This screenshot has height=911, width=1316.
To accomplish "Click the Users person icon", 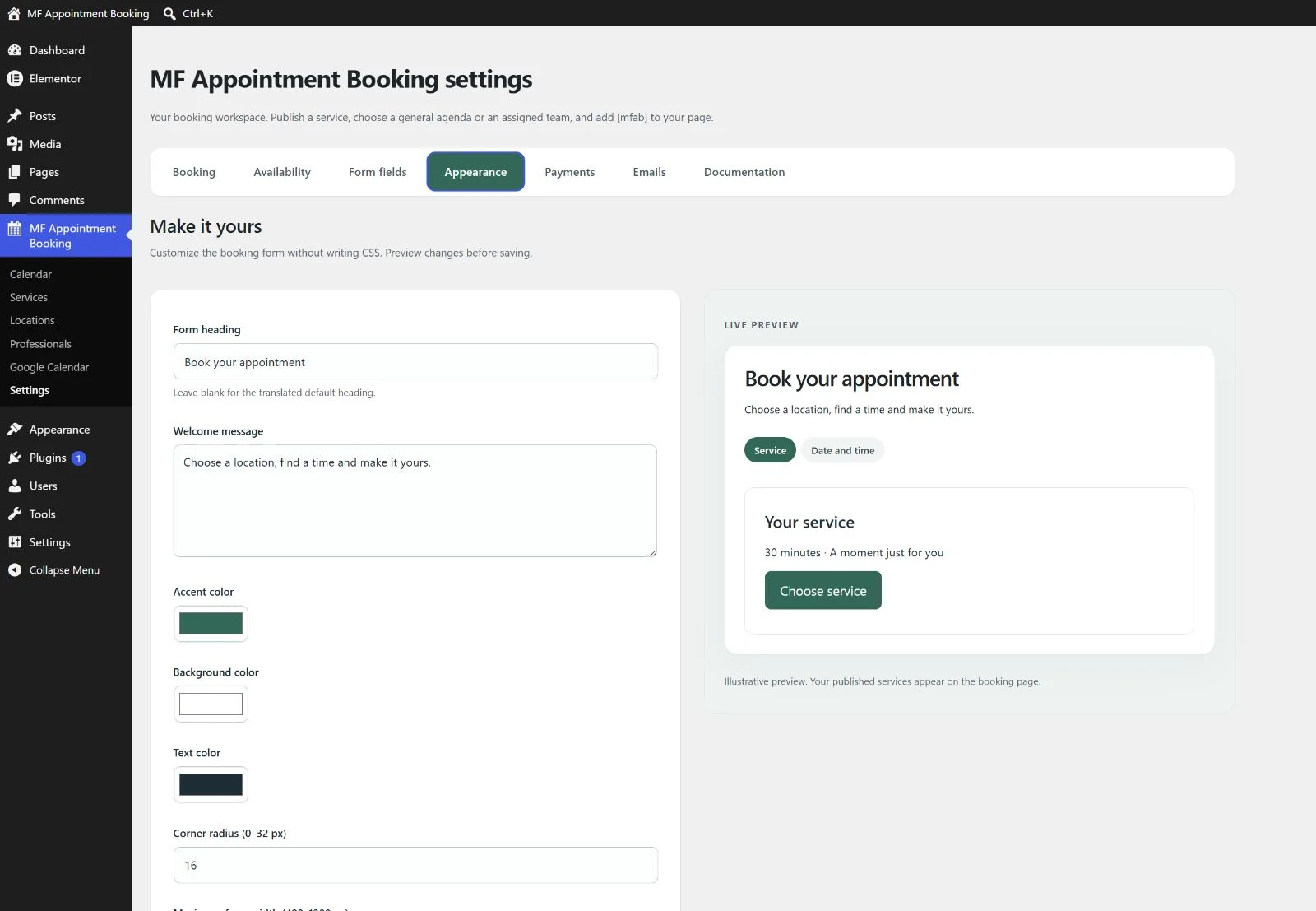I will pyautogui.click(x=15, y=486).
